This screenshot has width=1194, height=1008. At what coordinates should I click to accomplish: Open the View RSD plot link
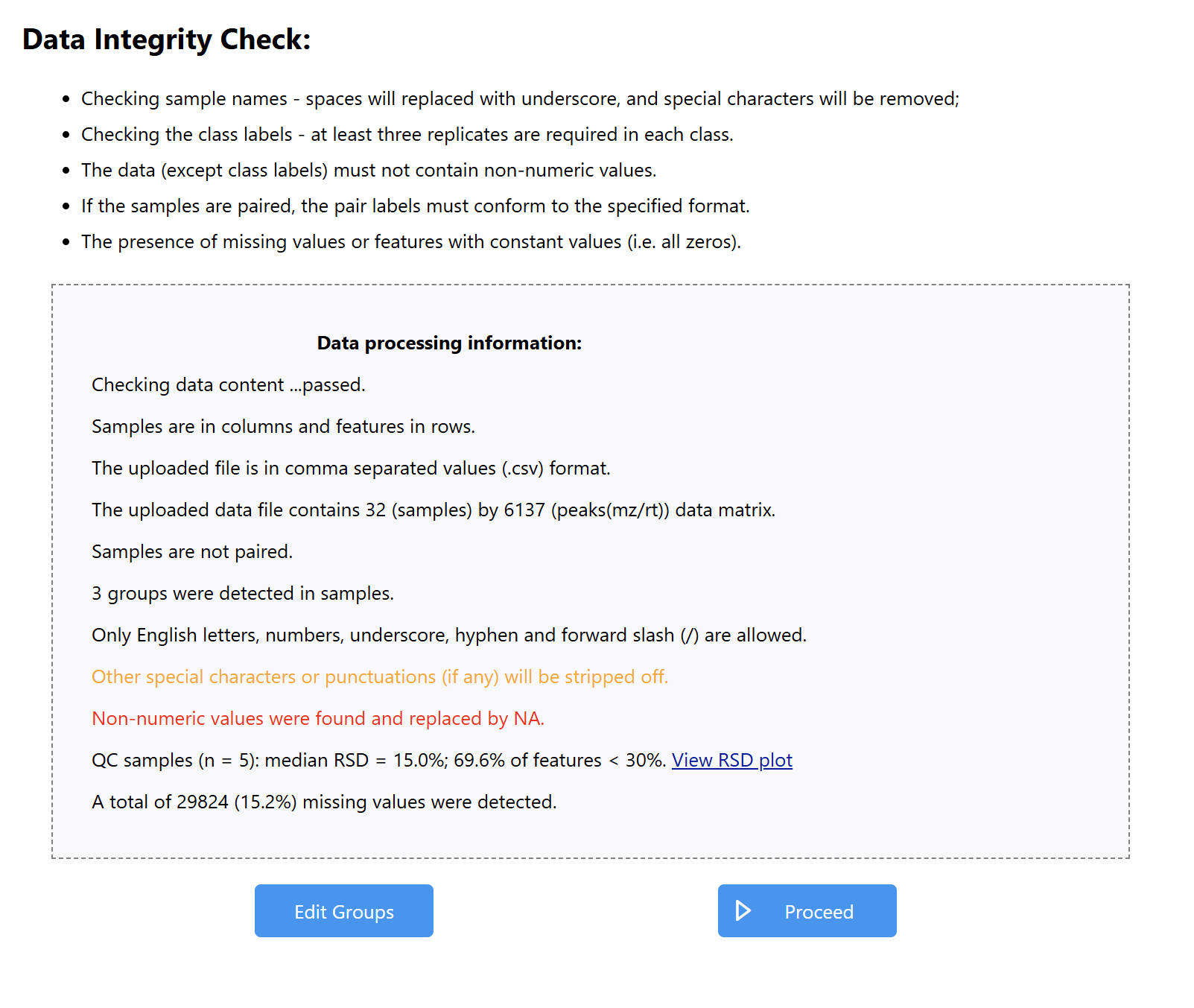tap(731, 760)
